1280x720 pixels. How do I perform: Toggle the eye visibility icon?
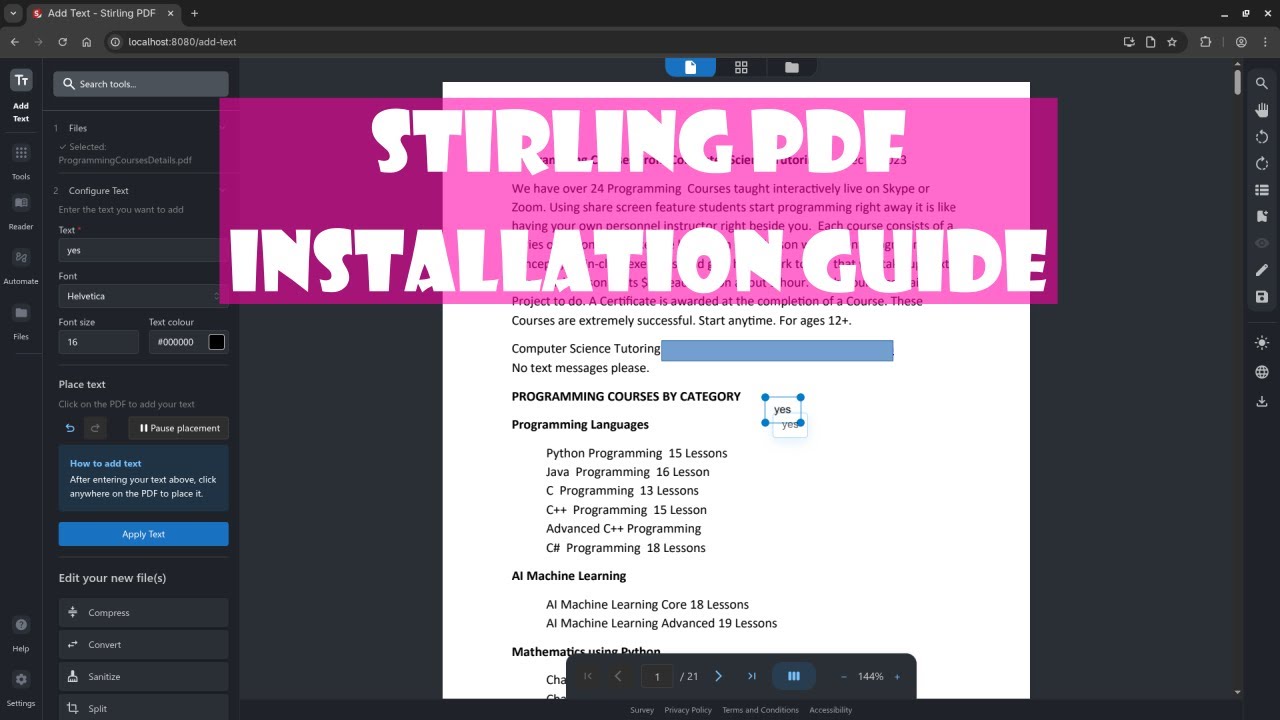click(1262, 243)
